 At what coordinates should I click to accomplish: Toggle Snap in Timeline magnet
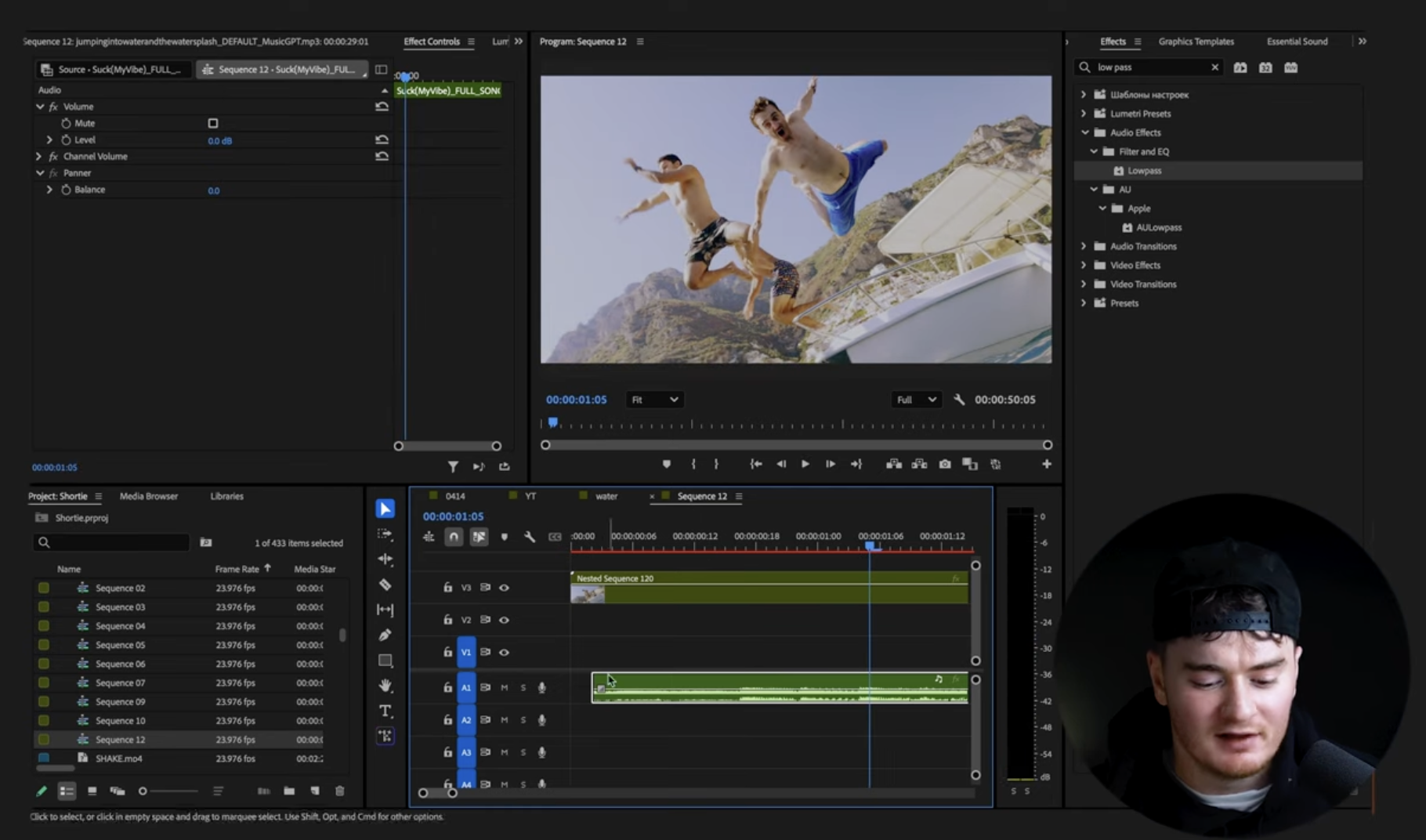tap(454, 537)
